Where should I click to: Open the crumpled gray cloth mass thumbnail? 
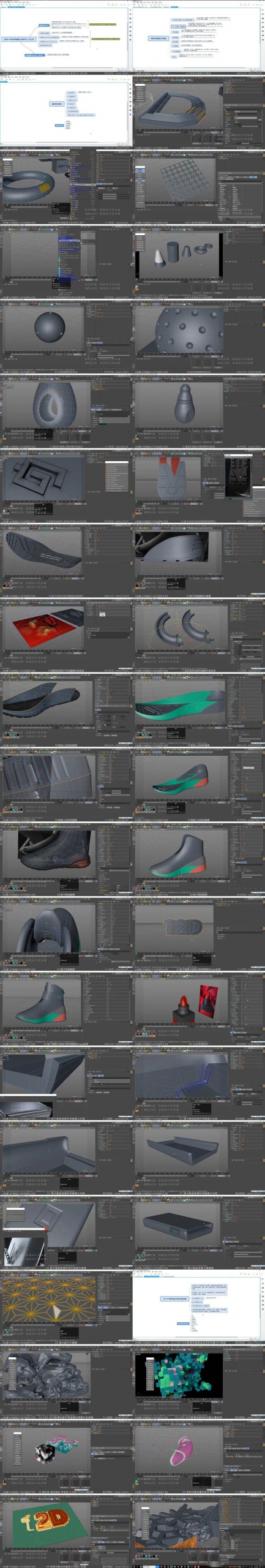pos(65,1383)
